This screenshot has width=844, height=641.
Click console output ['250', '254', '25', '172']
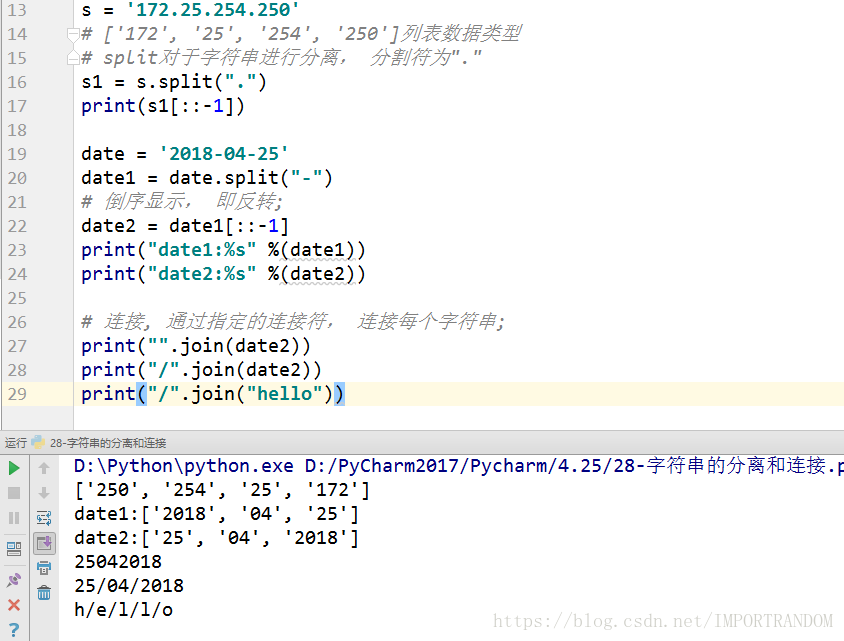pyautogui.click(x=222, y=490)
